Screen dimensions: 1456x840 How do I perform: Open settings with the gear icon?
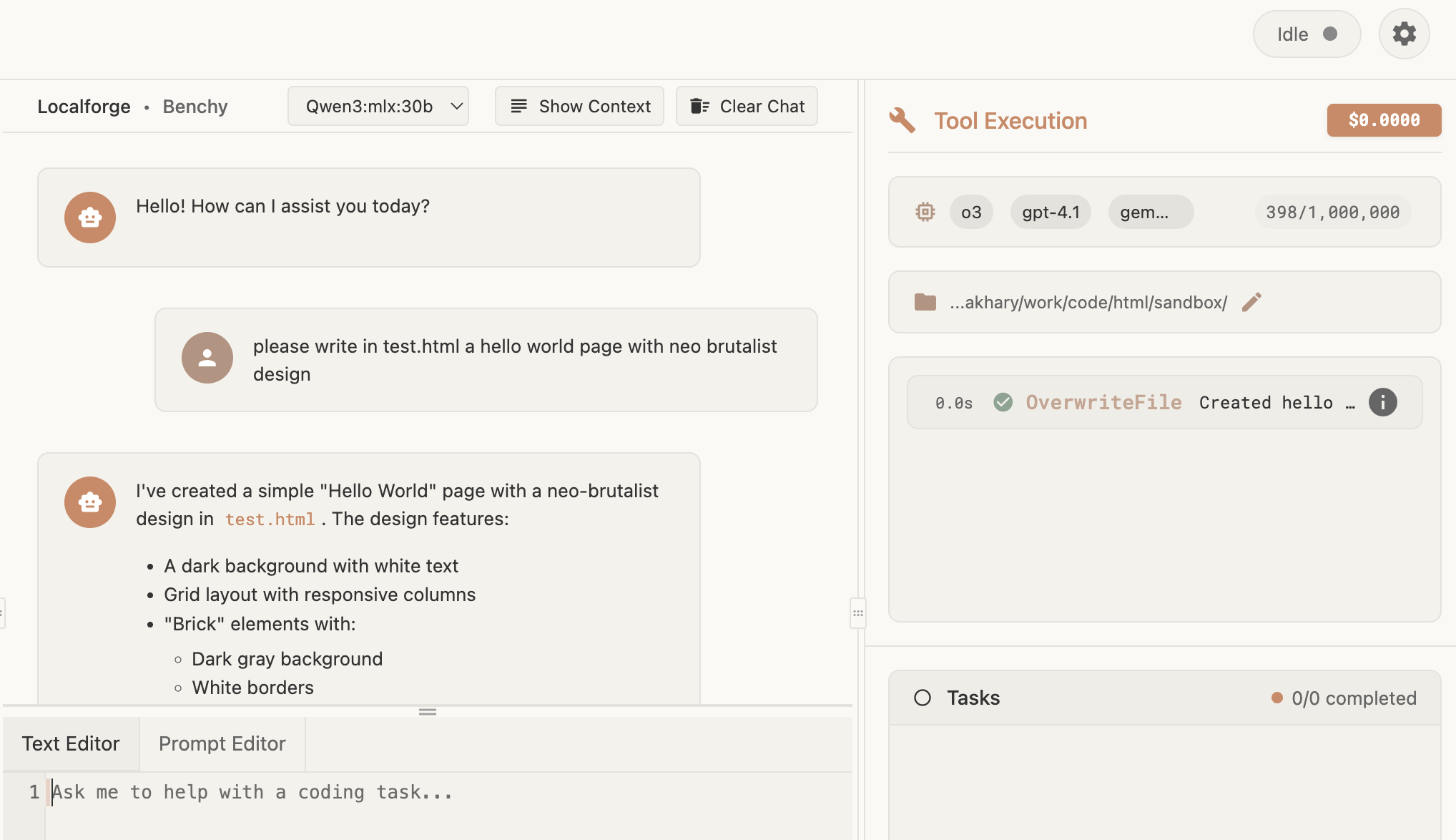(x=1404, y=34)
